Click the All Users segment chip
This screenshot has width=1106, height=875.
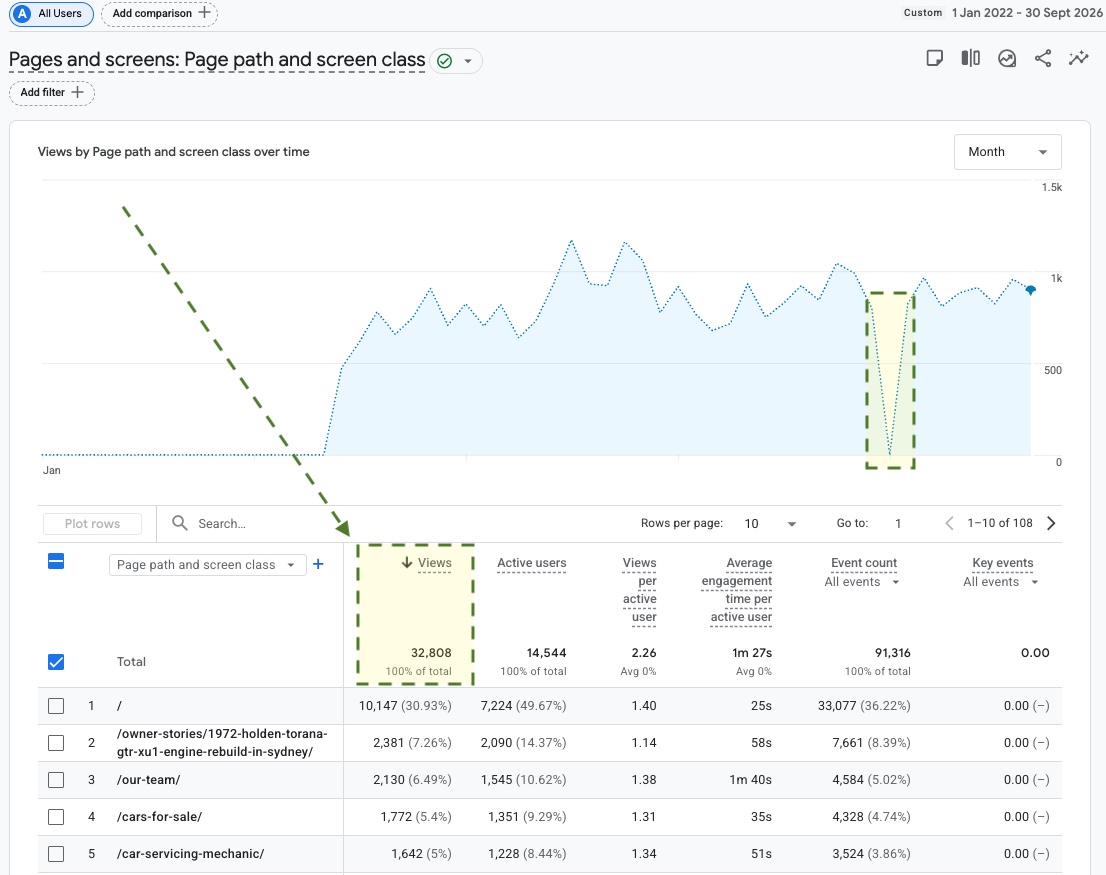(51, 13)
